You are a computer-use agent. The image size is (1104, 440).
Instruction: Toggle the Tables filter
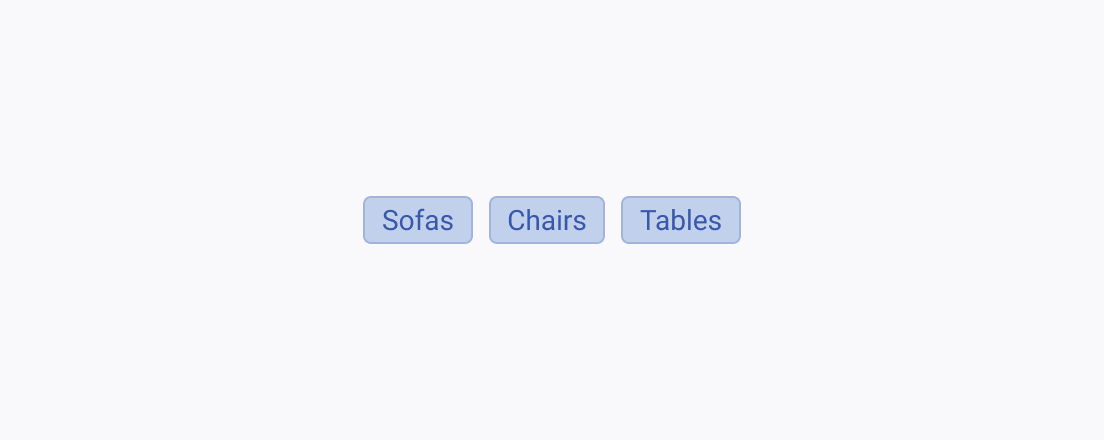point(681,220)
